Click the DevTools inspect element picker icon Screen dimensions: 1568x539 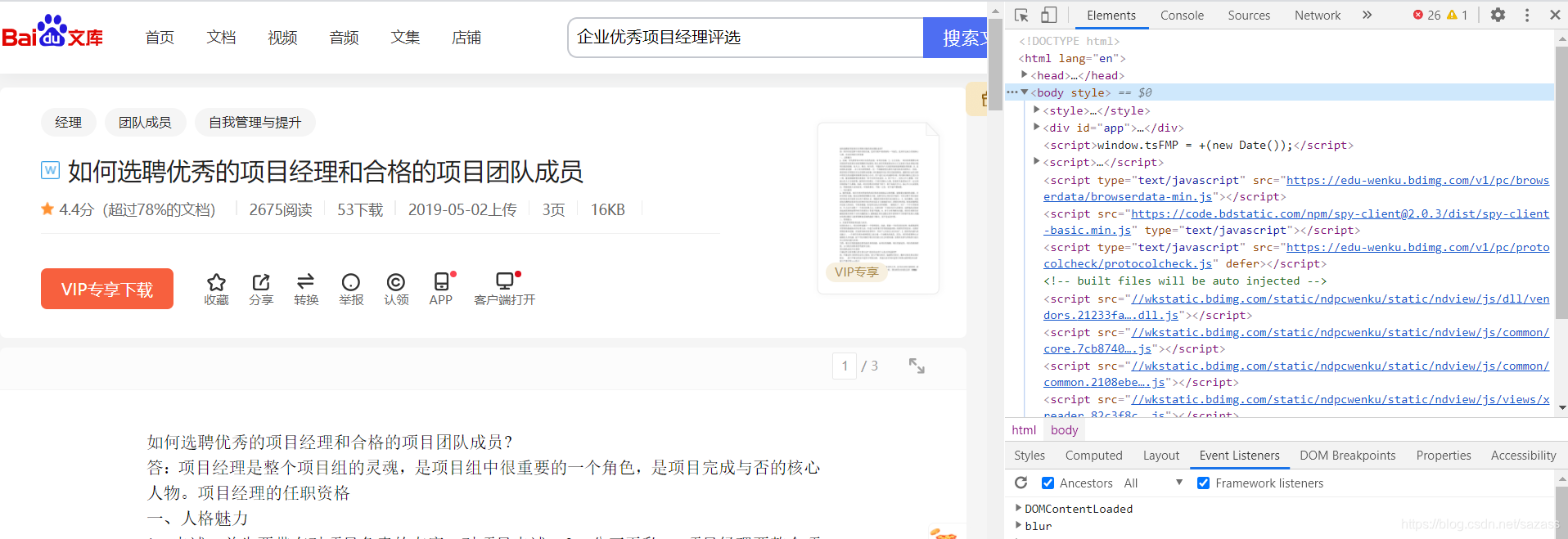pos(1021,15)
